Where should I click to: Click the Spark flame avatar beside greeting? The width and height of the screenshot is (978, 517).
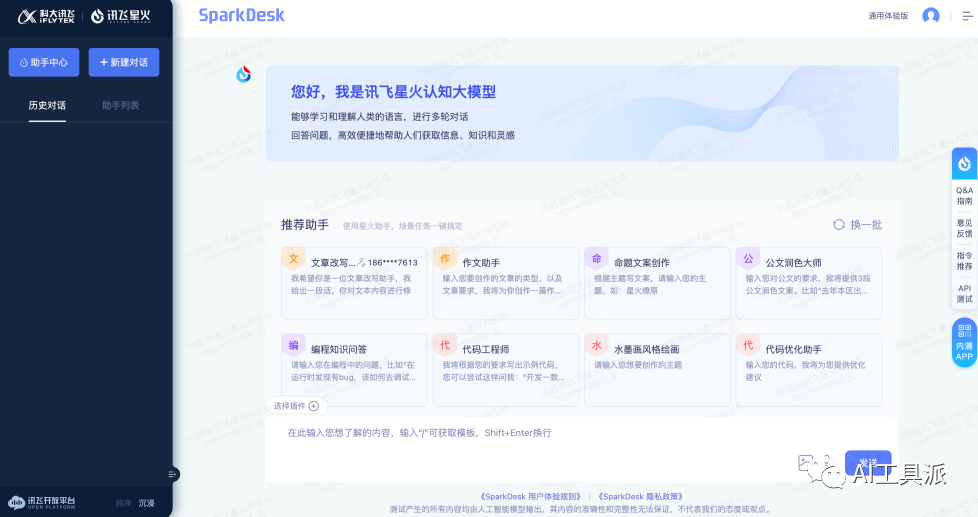point(243,74)
